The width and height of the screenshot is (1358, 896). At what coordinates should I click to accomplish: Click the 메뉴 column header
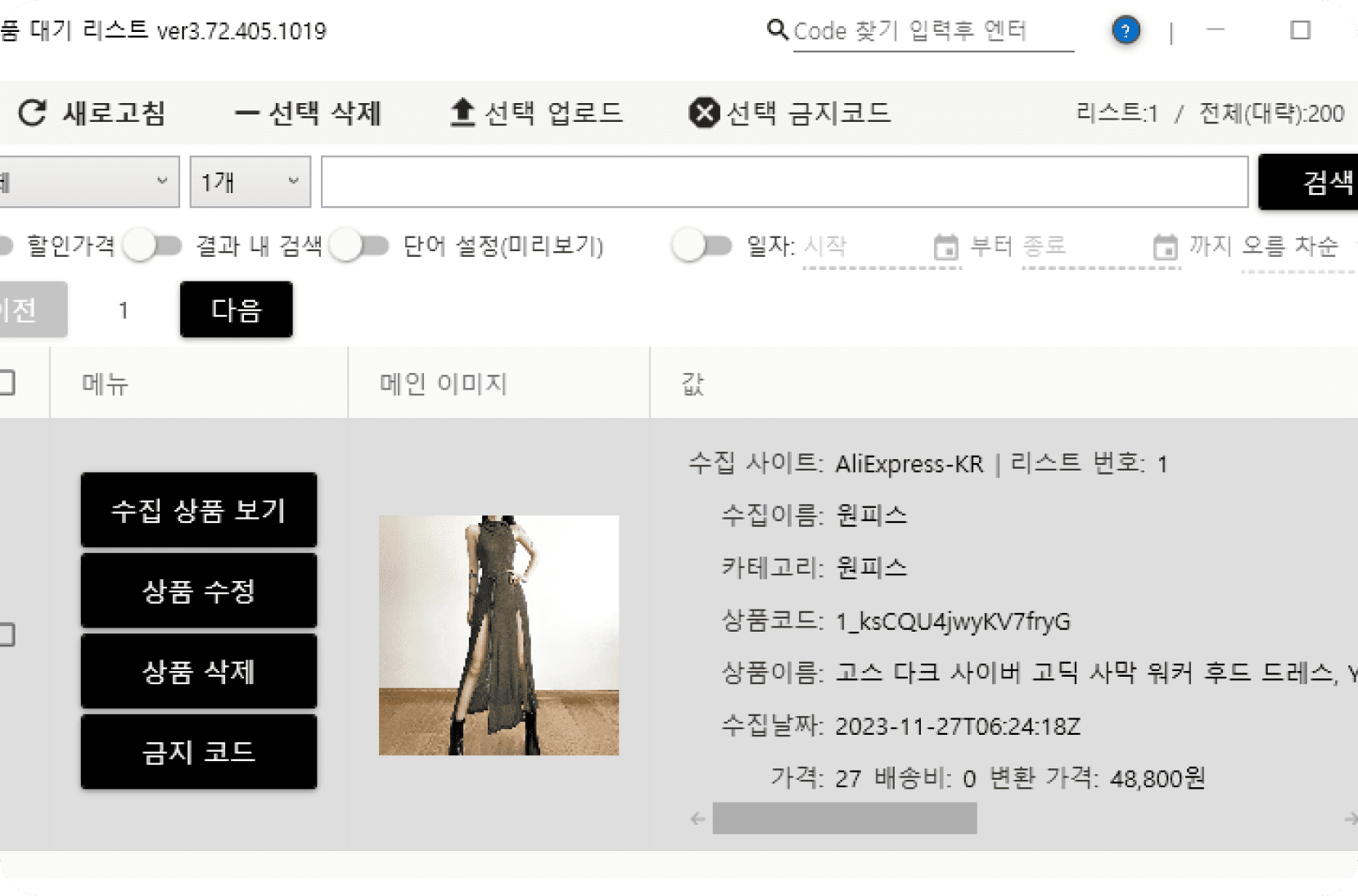click(105, 384)
